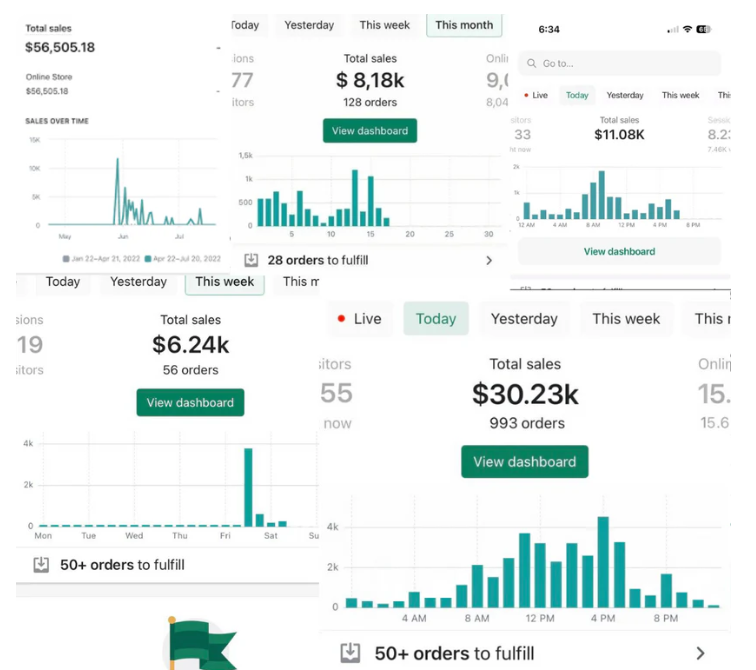The height and width of the screenshot is (670, 756).
Task: Click the inbox icon beside 28 orders to fulfill
Action: (251, 260)
